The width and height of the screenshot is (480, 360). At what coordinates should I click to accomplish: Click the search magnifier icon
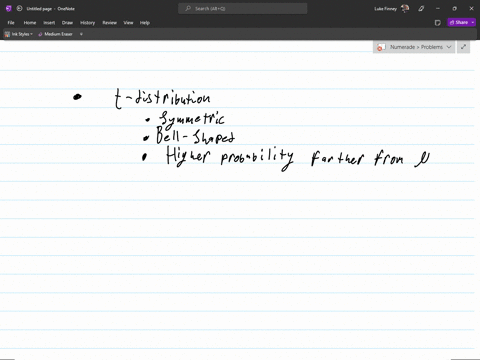188,9
